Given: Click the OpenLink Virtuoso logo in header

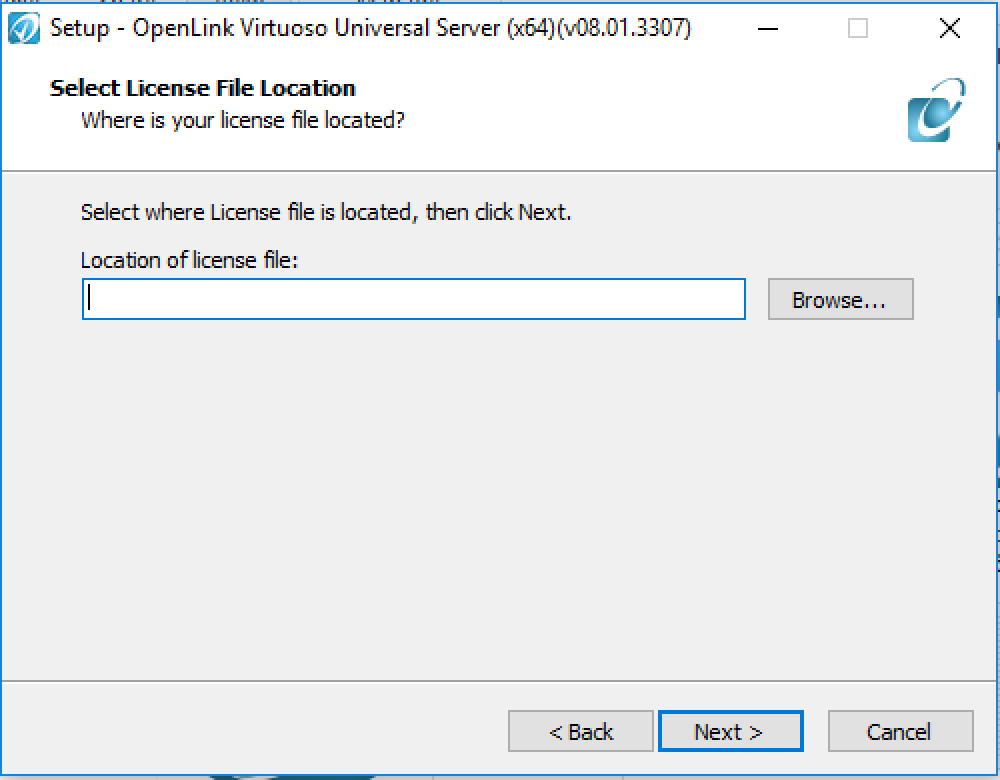Looking at the screenshot, I should [936, 110].
